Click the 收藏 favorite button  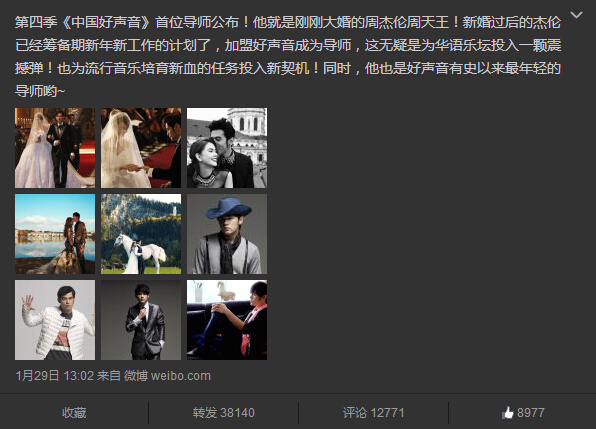pos(74,413)
